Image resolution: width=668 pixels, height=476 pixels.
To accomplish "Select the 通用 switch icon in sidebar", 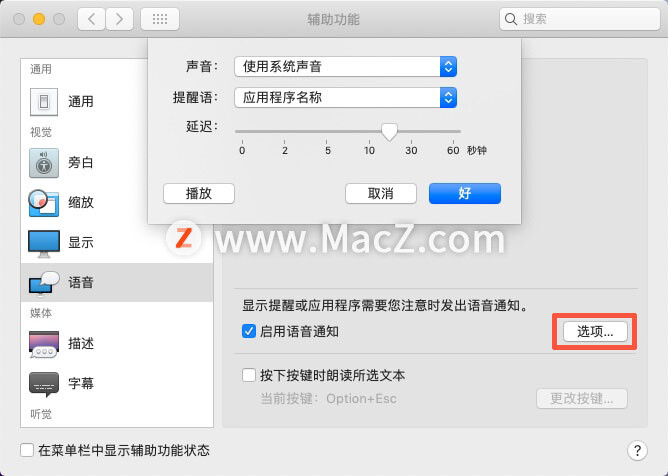I will click(44, 102).
